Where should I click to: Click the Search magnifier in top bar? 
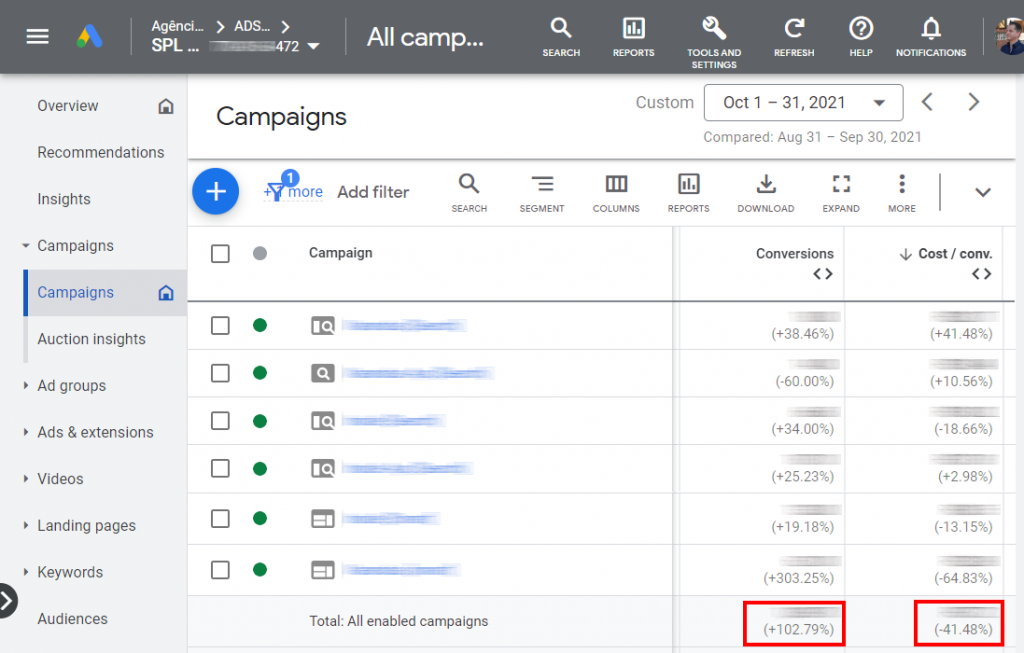pyautogui.click(x=561, y=36)
